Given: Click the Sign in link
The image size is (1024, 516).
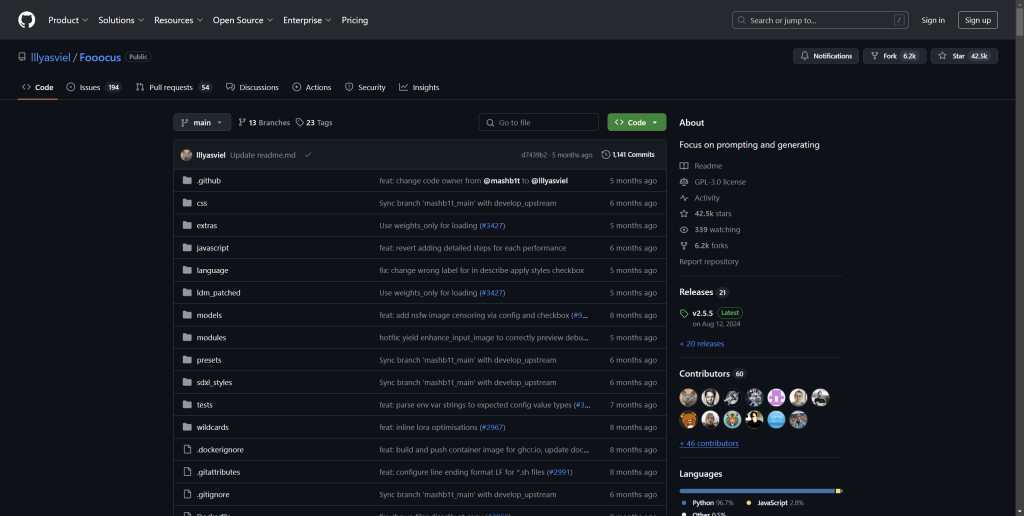Looking at the screenshot, I should 933,20.
